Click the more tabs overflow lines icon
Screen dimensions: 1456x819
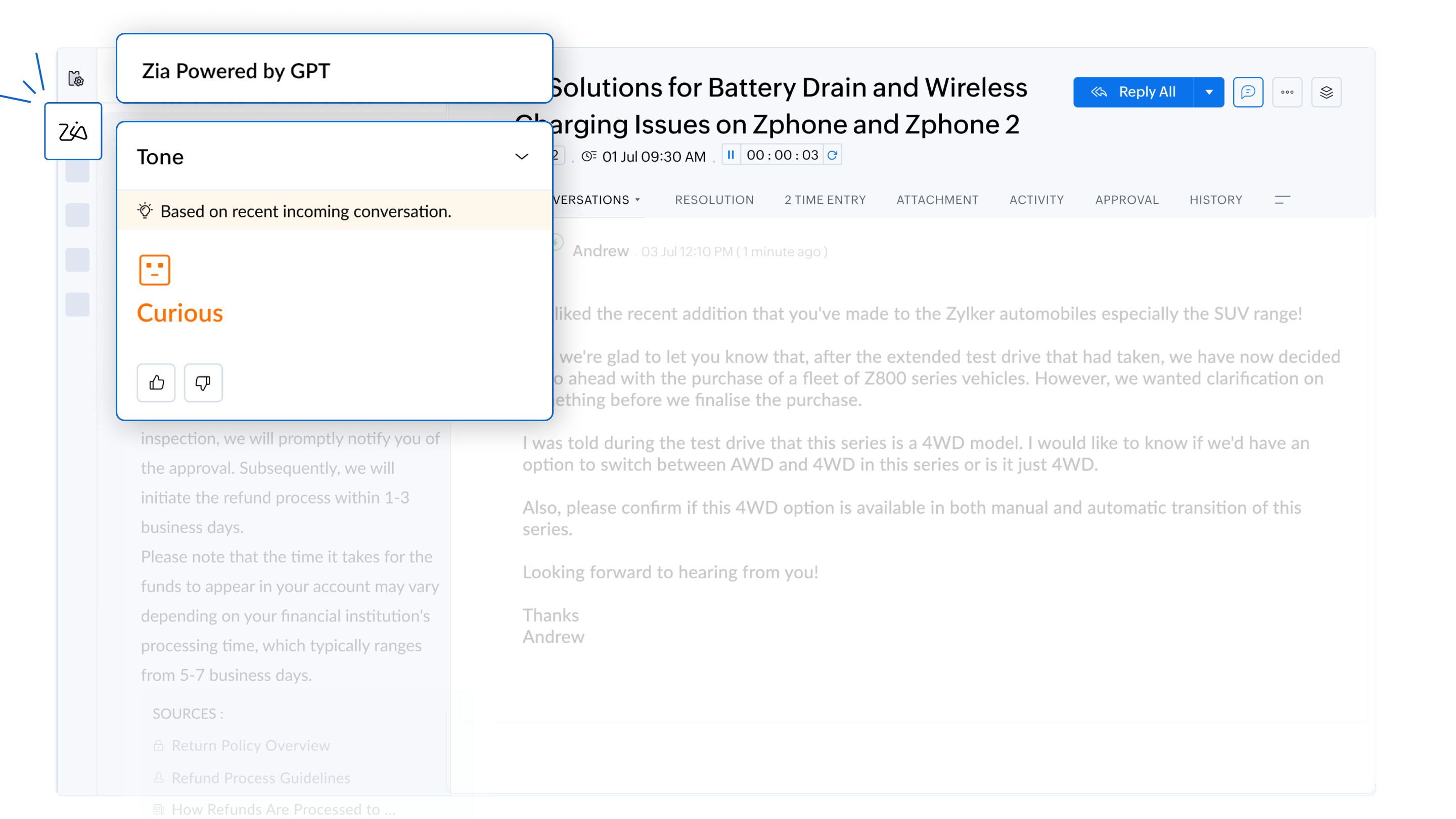point(1282,200)
